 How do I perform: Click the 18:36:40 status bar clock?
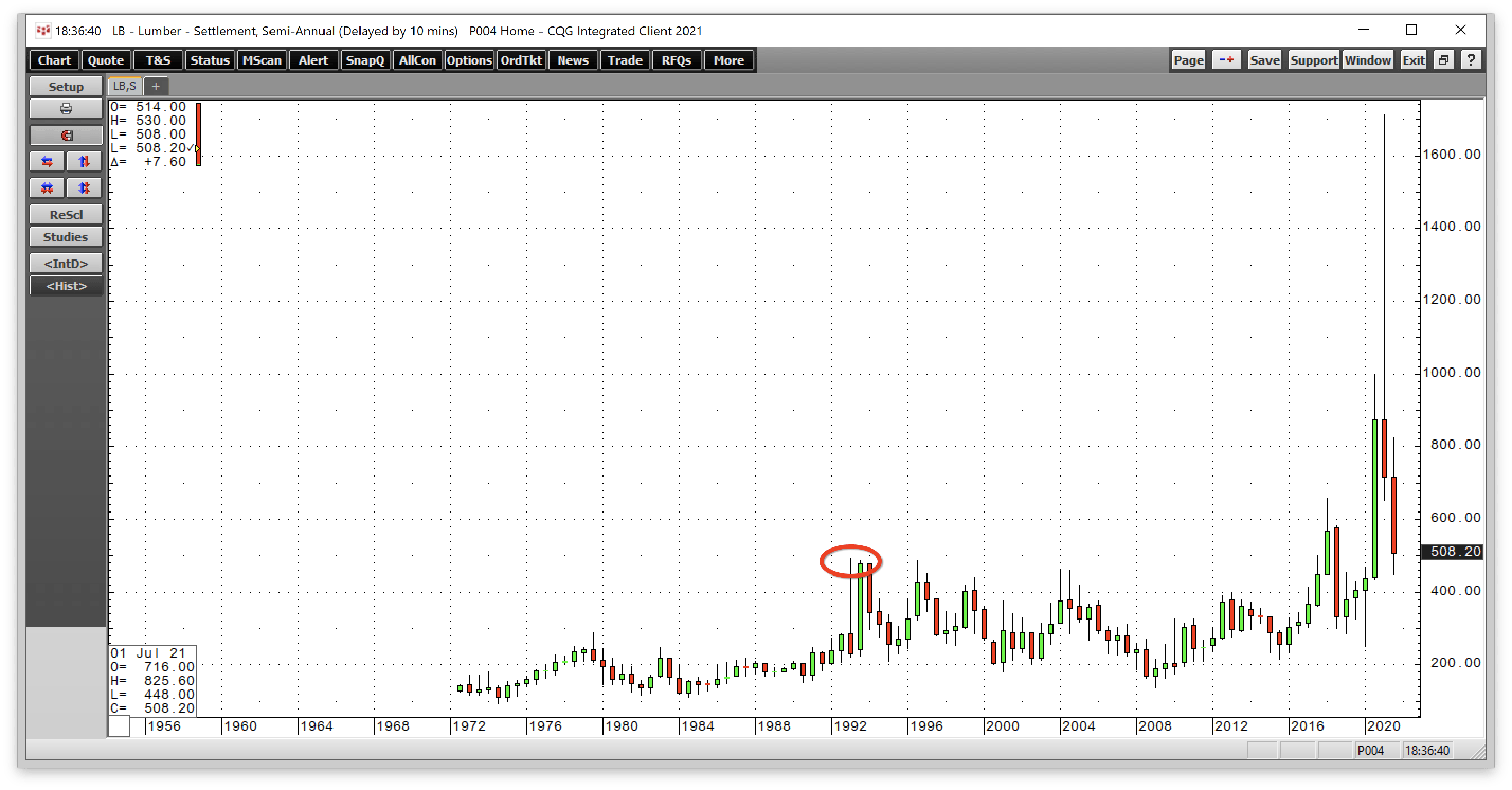tap(1427, 750)
